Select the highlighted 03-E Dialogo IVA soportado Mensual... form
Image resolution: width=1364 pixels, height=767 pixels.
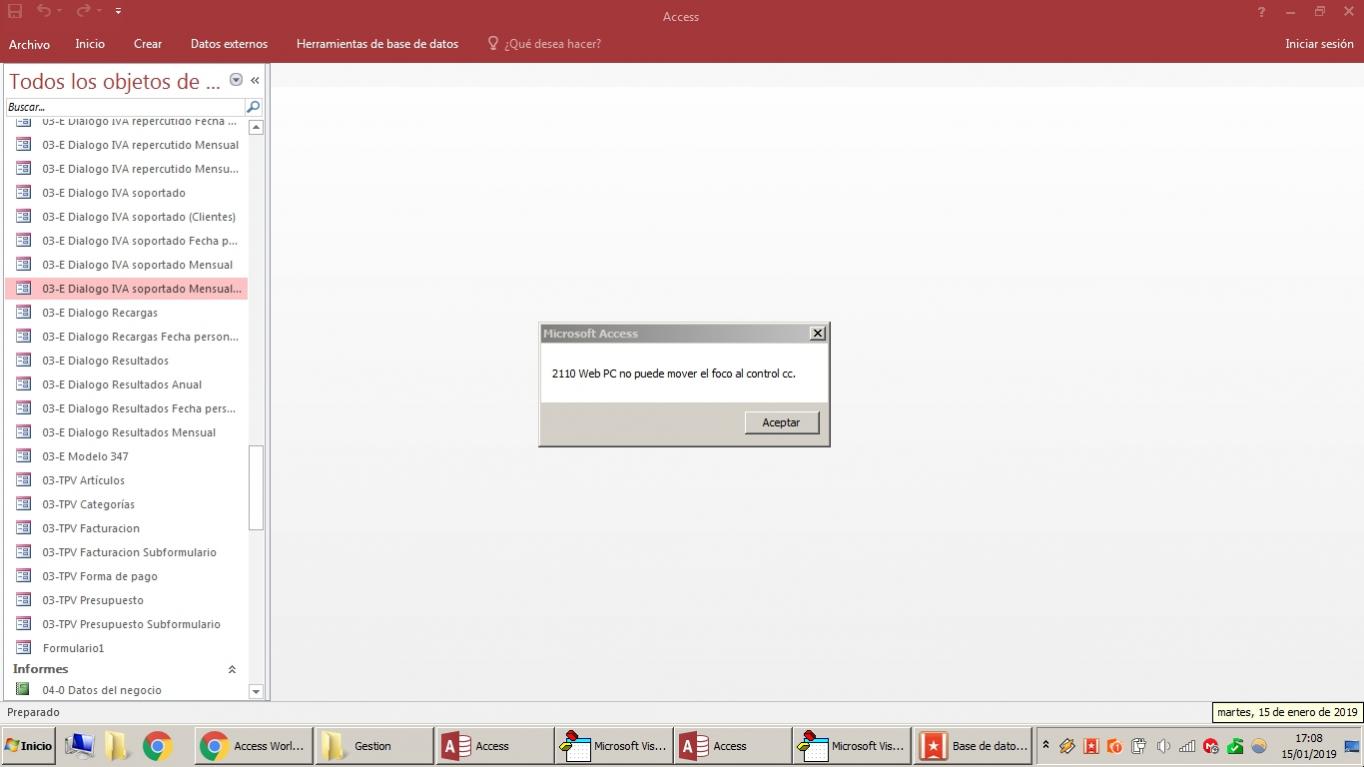click(126, 289)
